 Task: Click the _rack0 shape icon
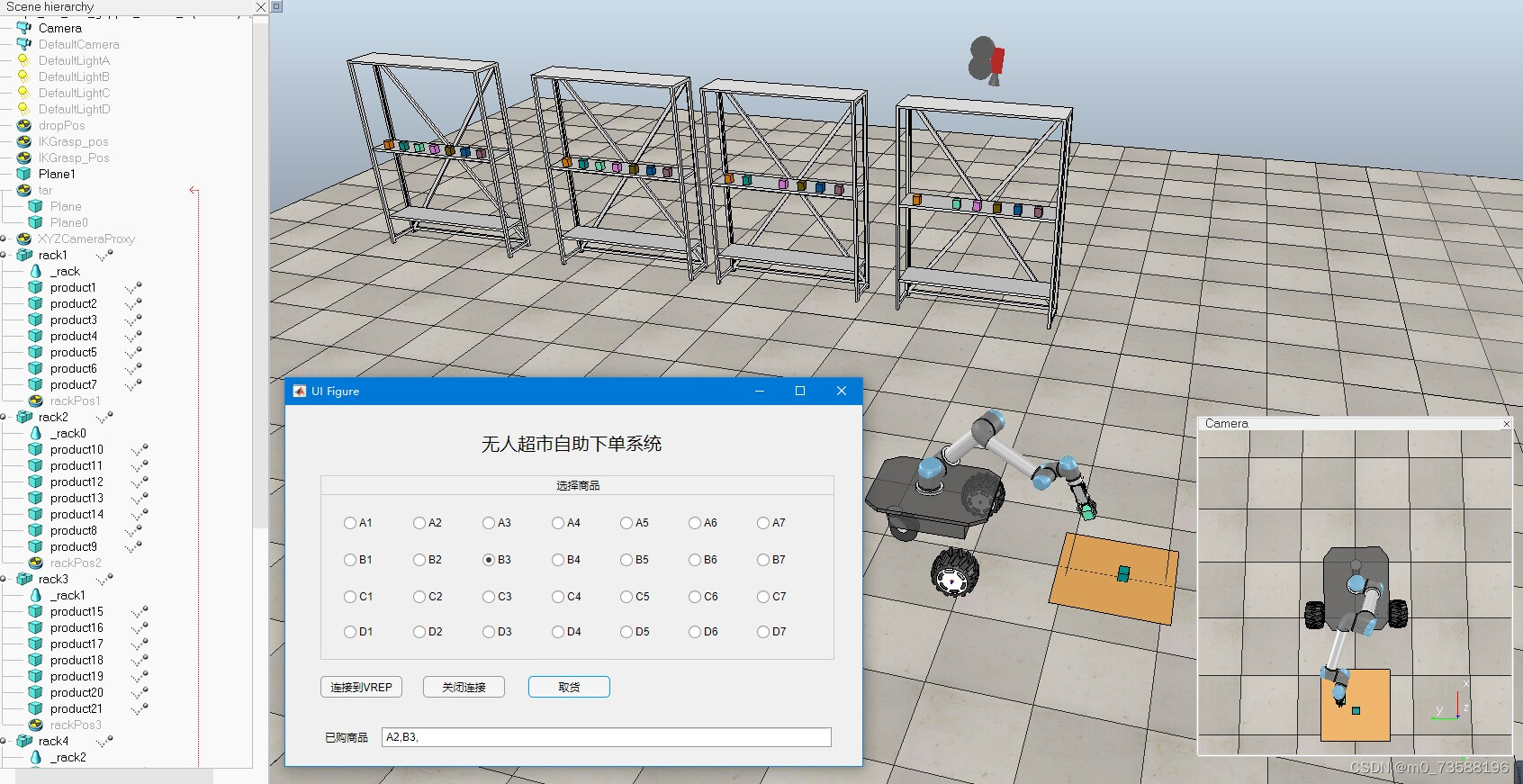click(35, 433)
